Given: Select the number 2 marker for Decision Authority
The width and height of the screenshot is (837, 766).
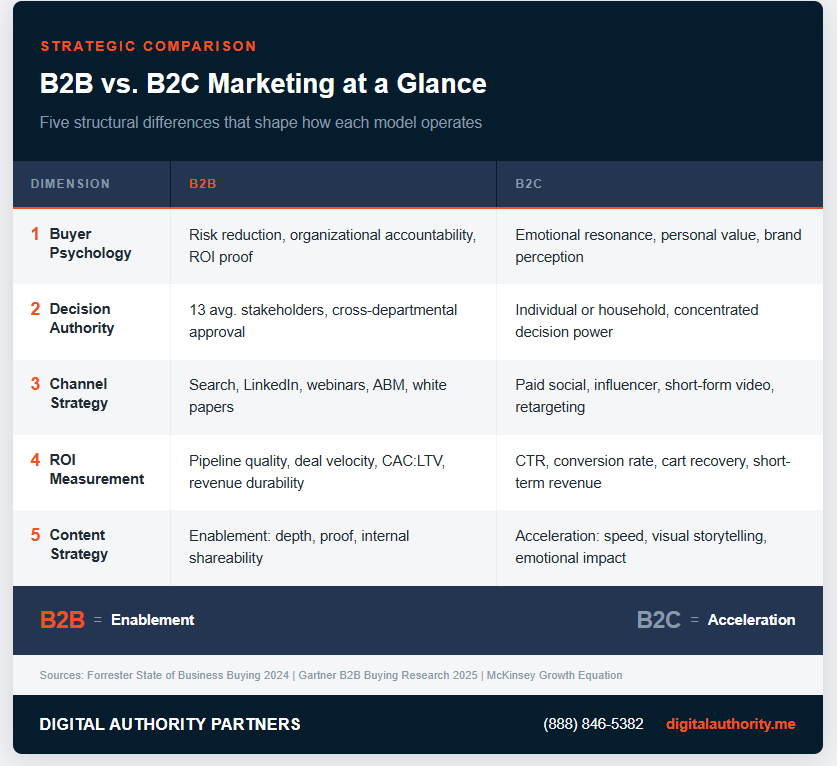Looking at the screenshot, I should click(34, 309).
